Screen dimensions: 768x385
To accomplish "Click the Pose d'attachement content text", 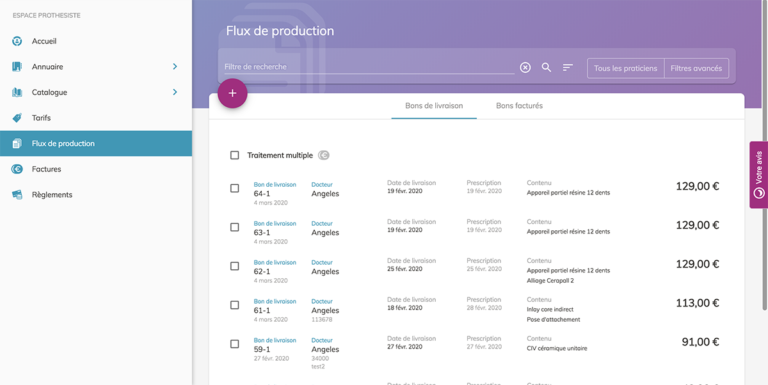I will point(553,320).
